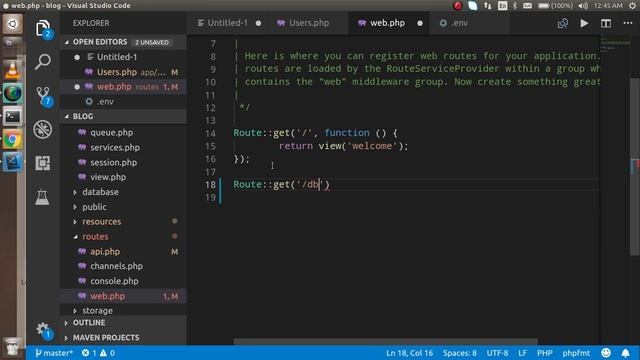Switch to the .env tab
This screenshot has height=360, width=640.
coord(459,23)
